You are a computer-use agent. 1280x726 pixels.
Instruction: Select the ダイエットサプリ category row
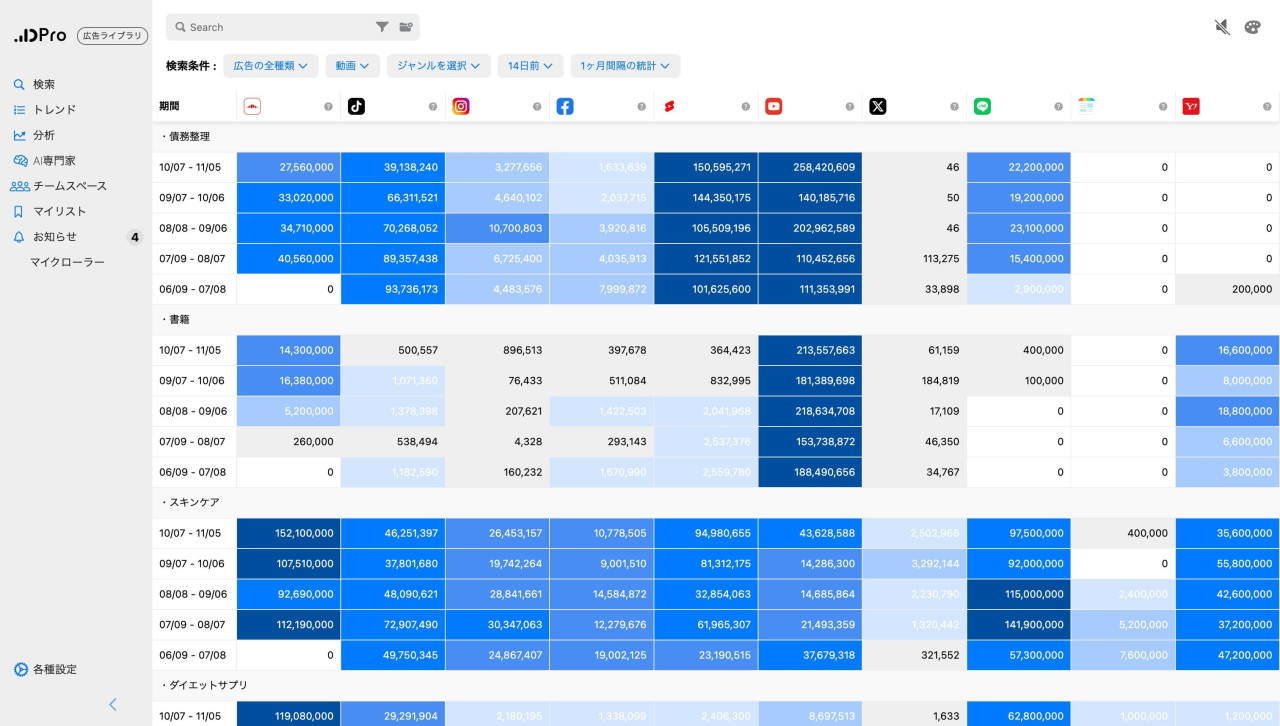(716, 686)
